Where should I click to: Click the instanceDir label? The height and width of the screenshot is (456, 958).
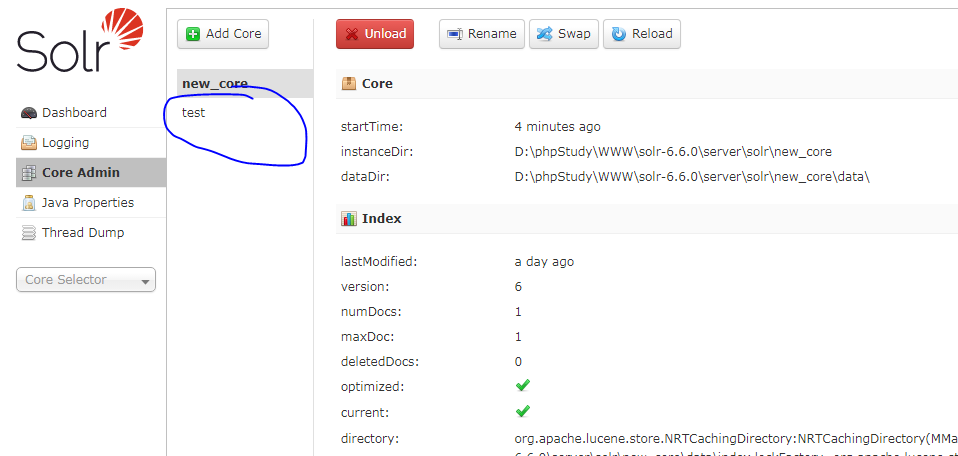click(x=377, y=152)
